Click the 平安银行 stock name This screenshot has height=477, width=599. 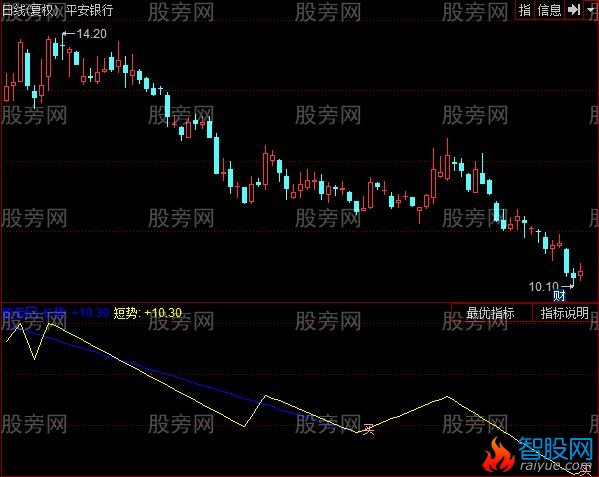[89, 10]
